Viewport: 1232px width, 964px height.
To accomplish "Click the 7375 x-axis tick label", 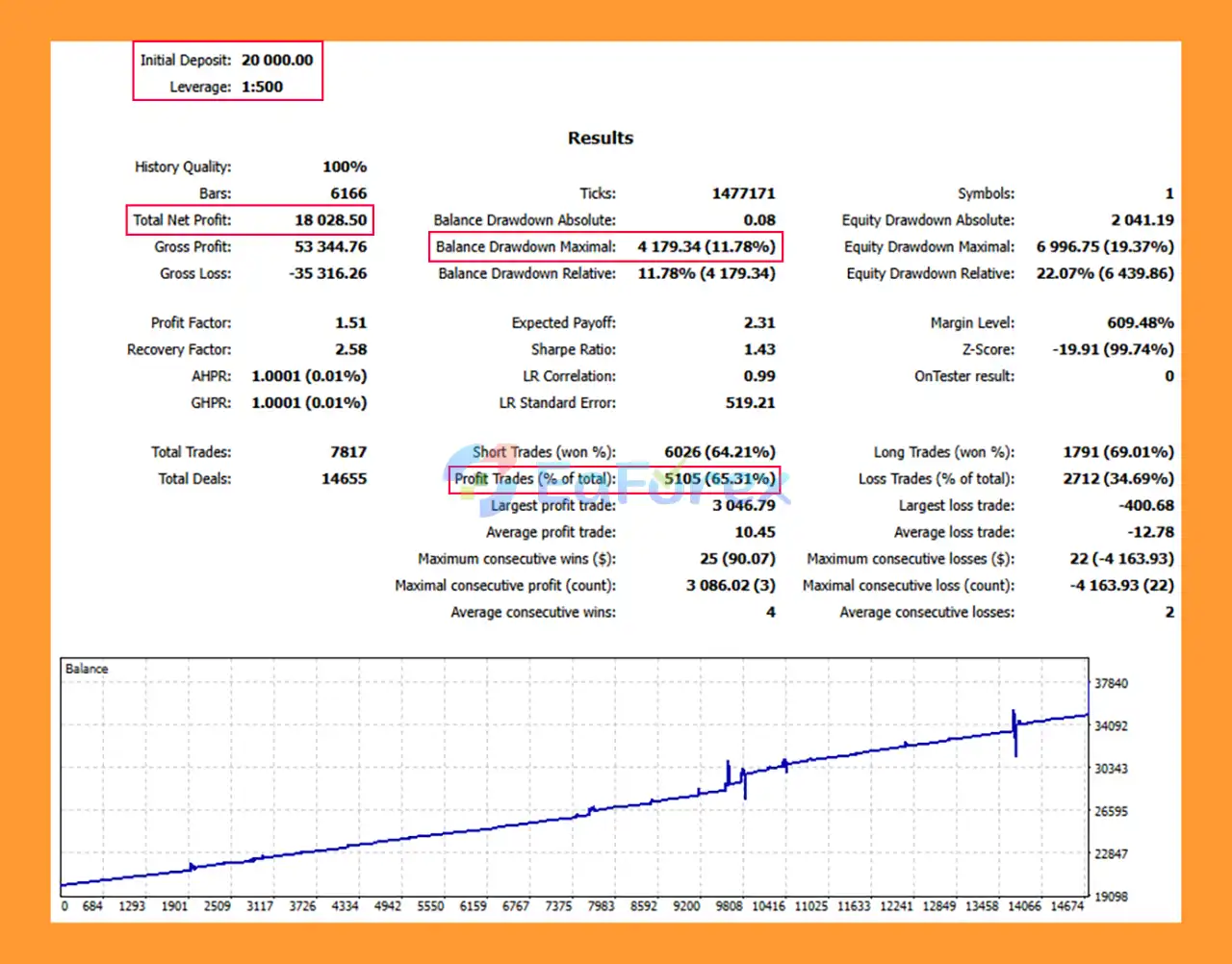I will click(x=558, y=906).
